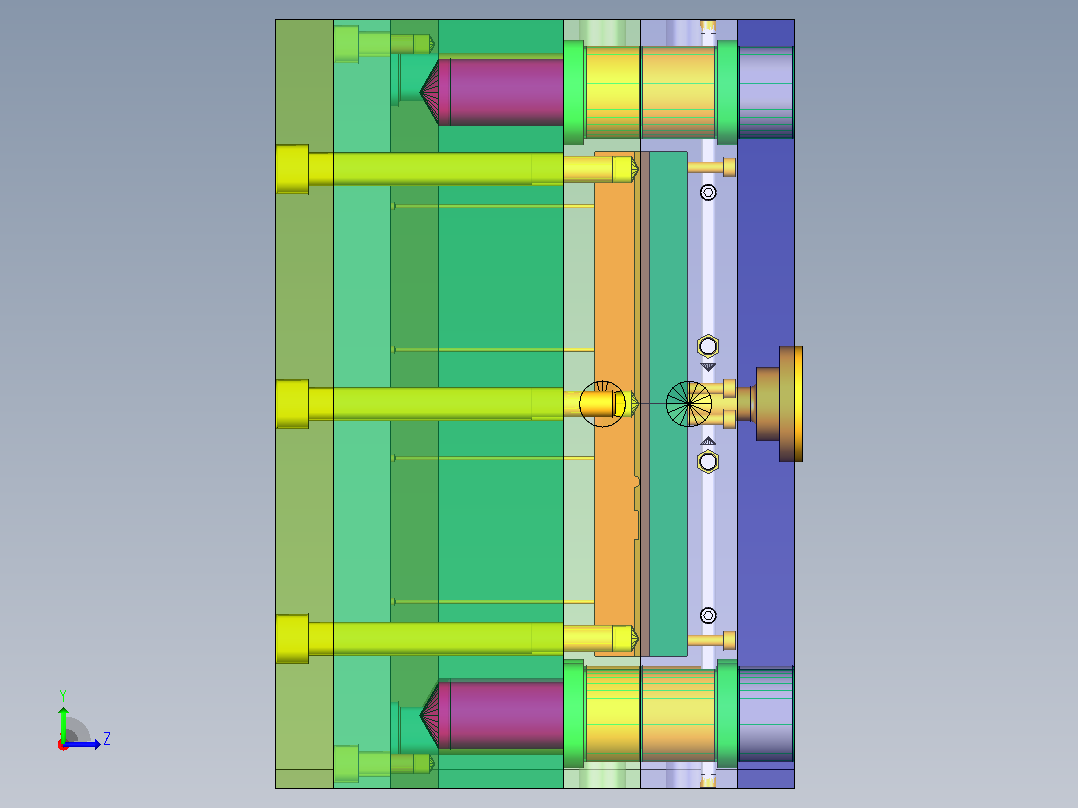Select the dark blue clamping plate
1078x808 pixels.
coord(766,404)
